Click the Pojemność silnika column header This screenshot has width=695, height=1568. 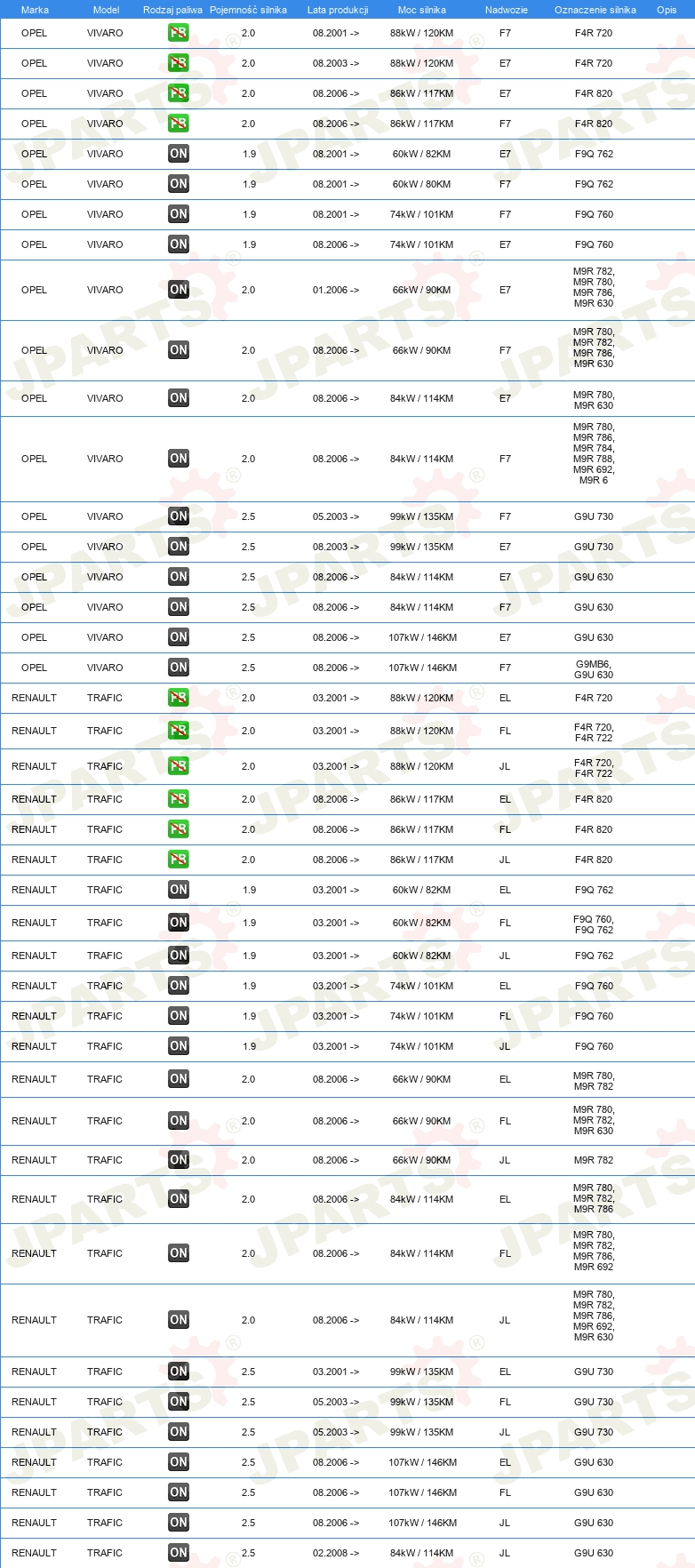point(248,10)
